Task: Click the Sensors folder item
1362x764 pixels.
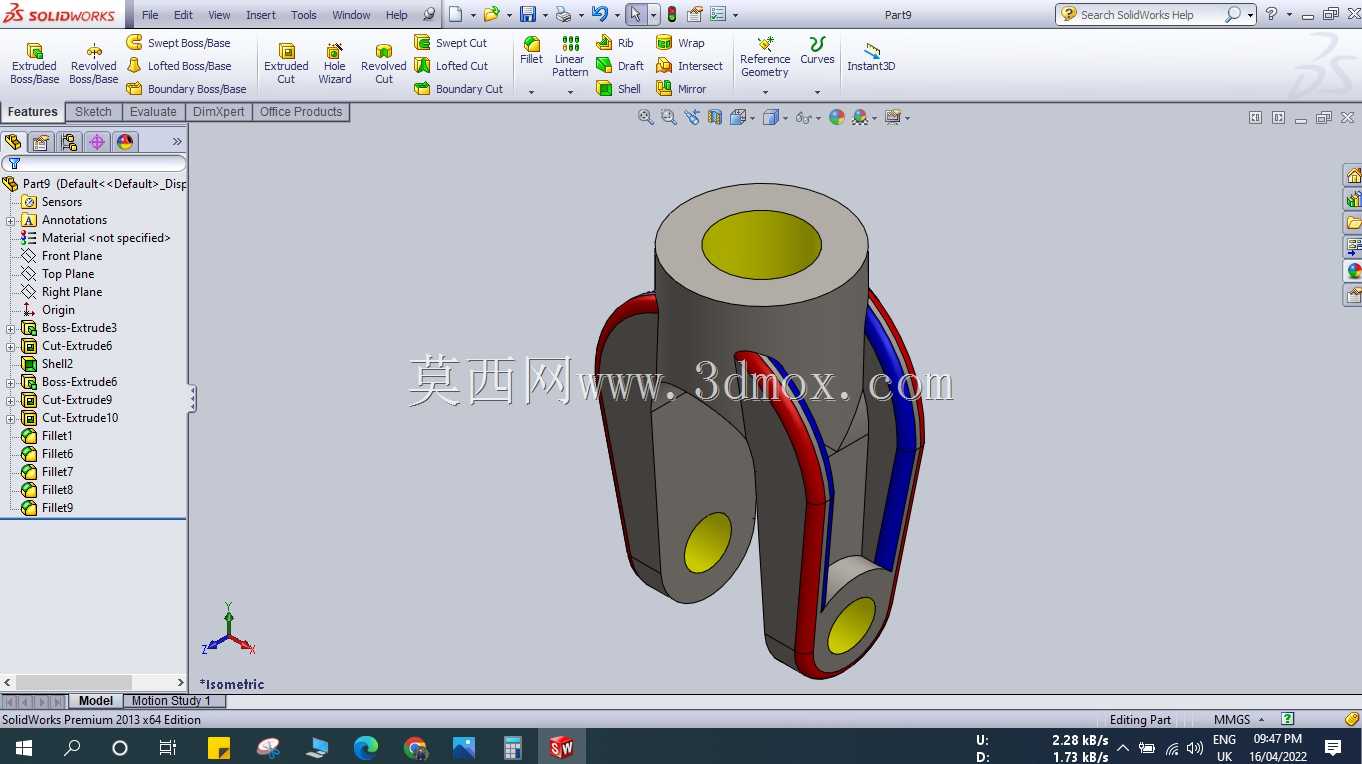Action: [62, 202]
